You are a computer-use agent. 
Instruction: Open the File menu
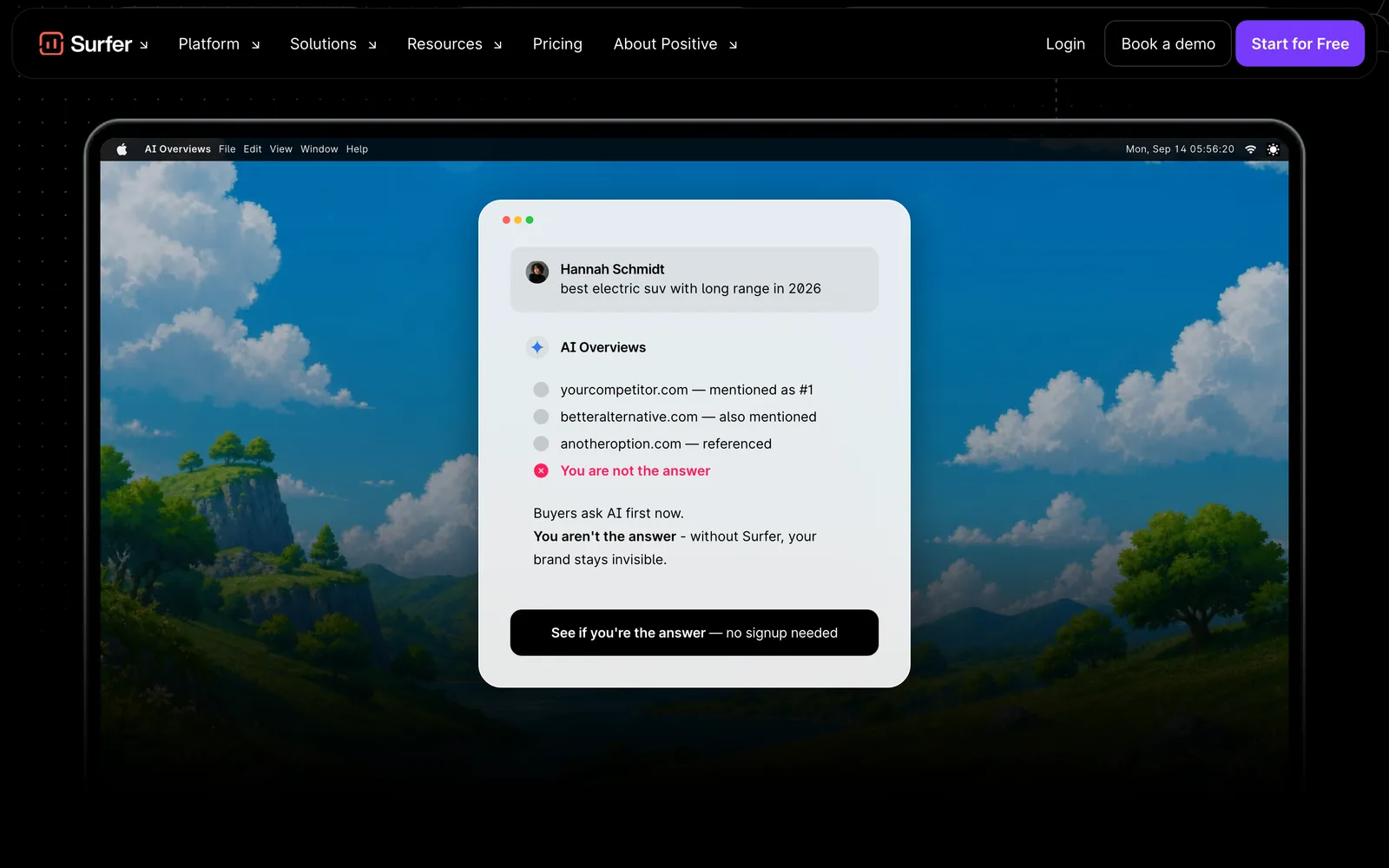click(227, 149)
